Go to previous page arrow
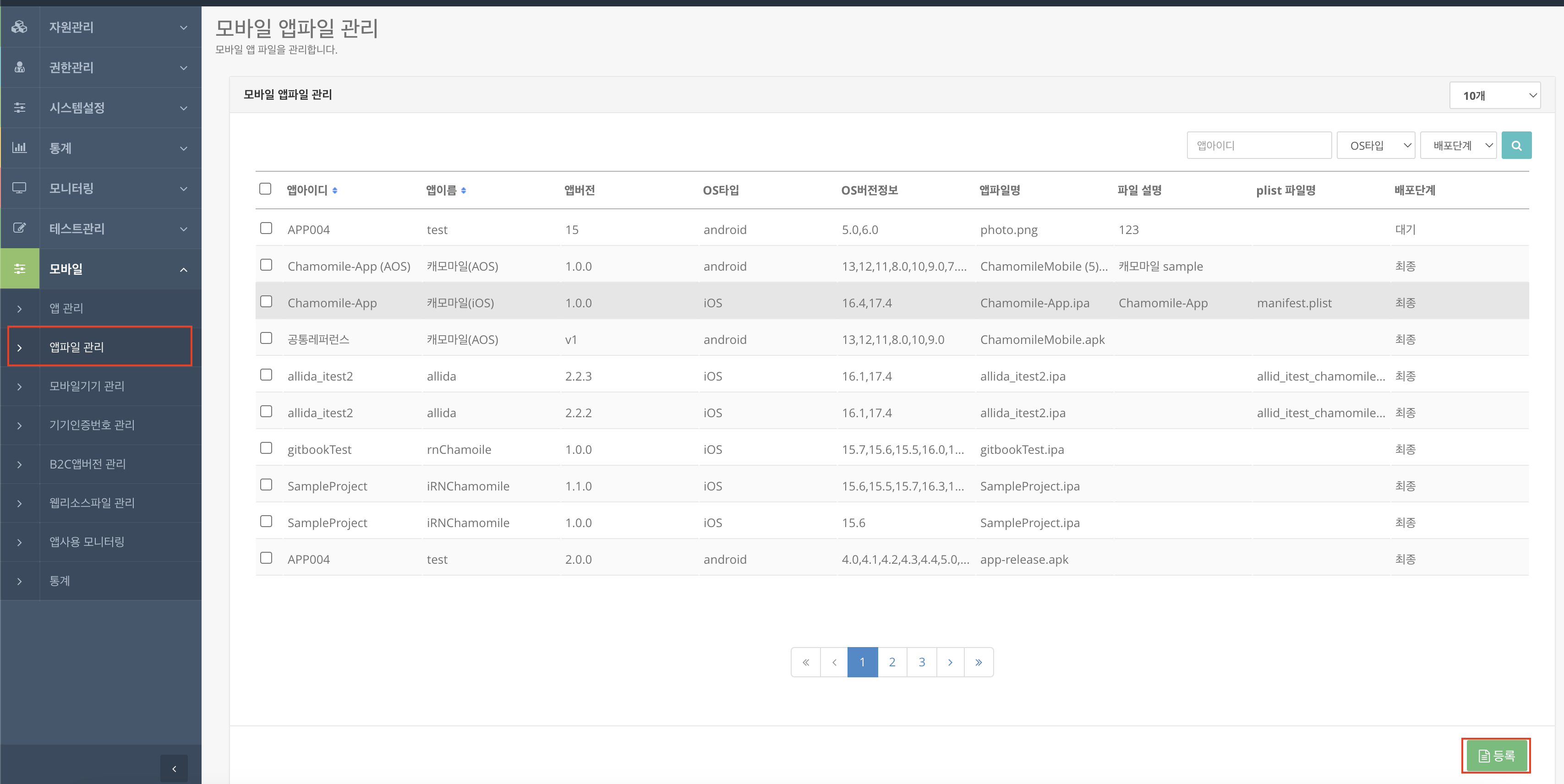 834,662
